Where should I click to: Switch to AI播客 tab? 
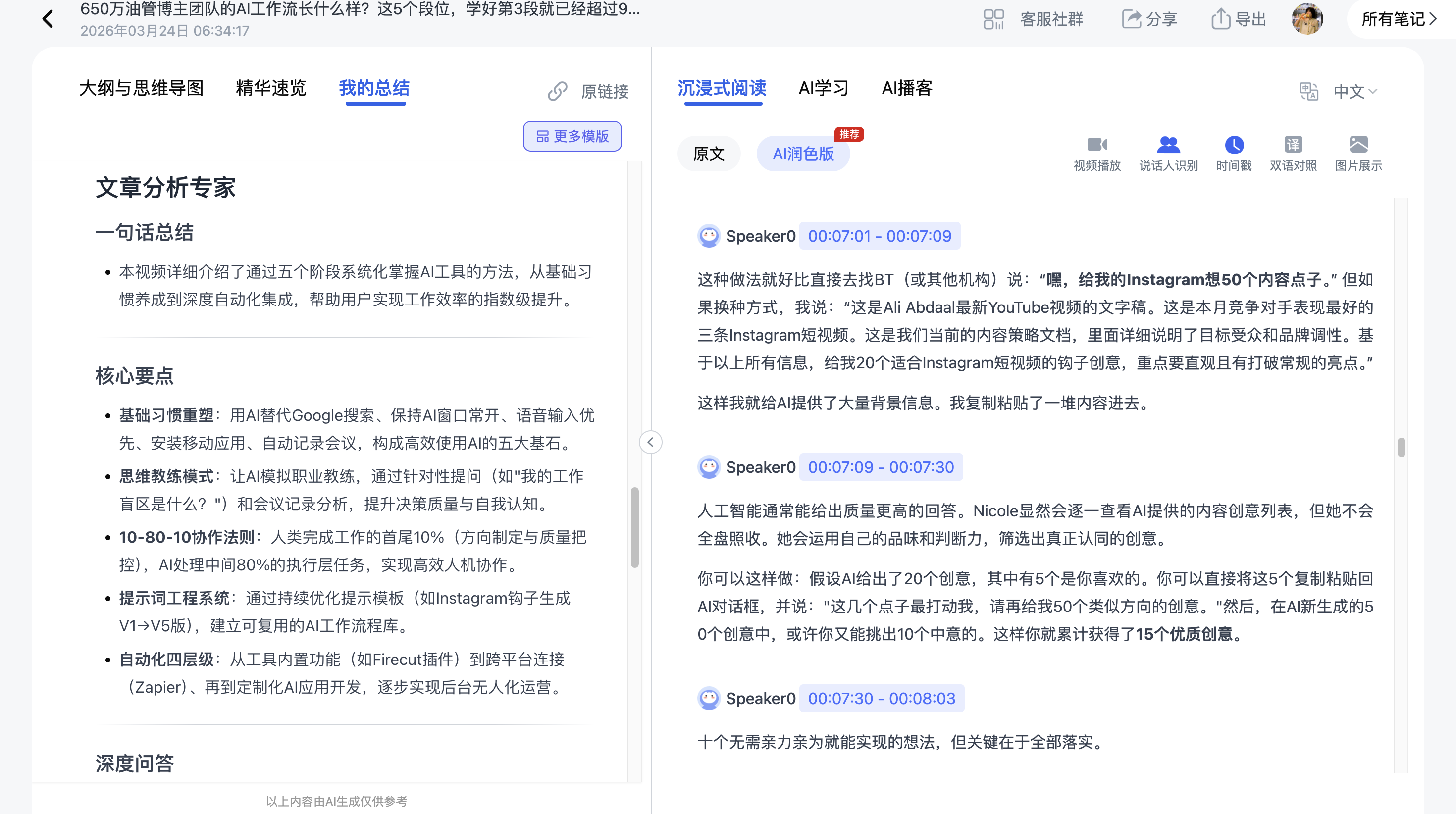pos(907,88)
